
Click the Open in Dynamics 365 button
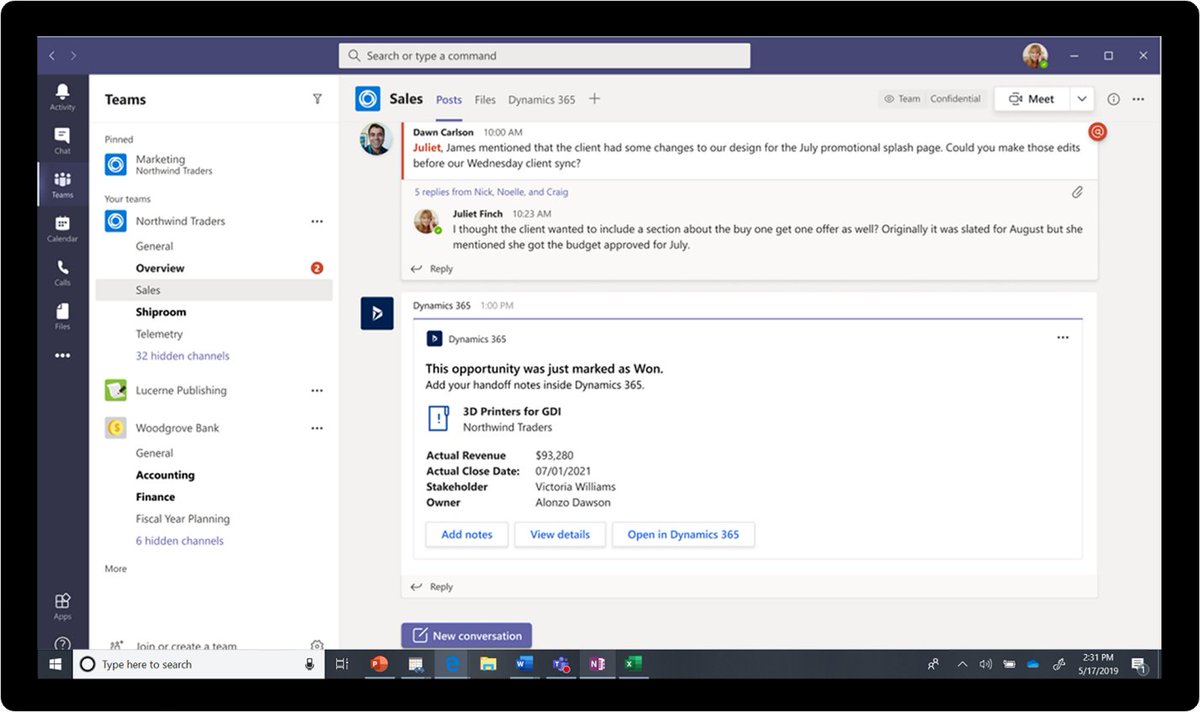pos(683,534)
